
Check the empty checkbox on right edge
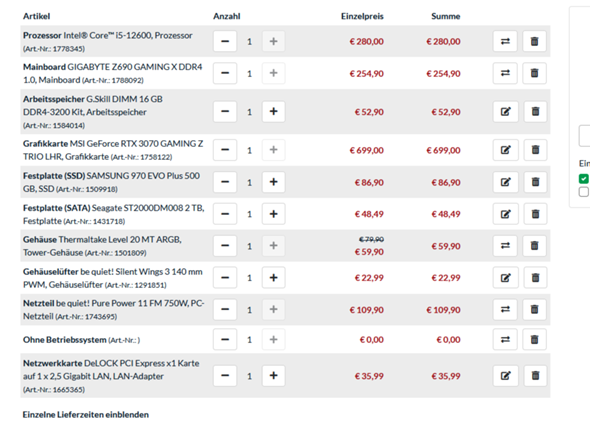pyautogui.click(x=584, y=192)
